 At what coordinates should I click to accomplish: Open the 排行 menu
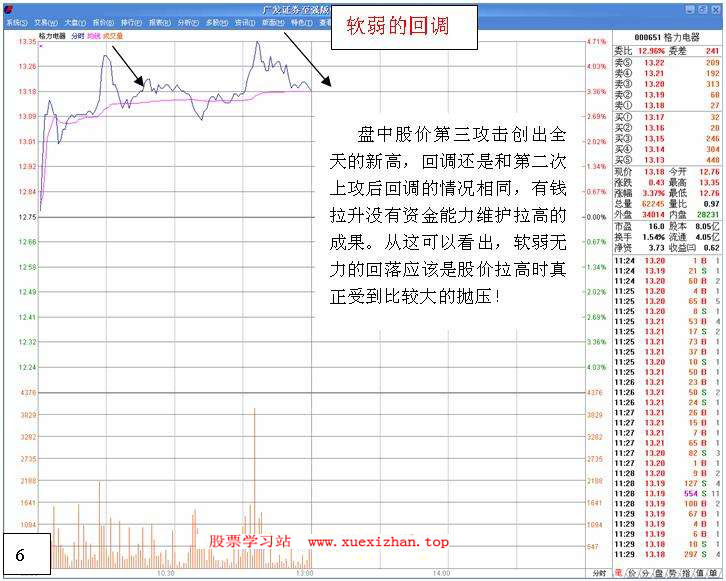[131, 21]
